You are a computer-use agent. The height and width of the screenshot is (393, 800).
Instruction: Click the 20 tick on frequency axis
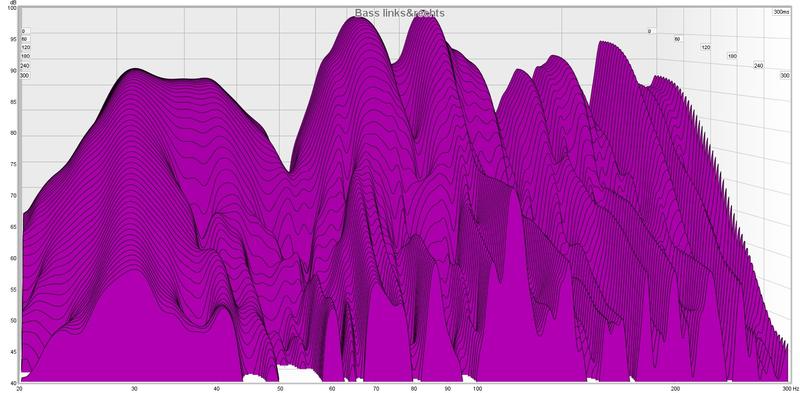coord(19,389)
